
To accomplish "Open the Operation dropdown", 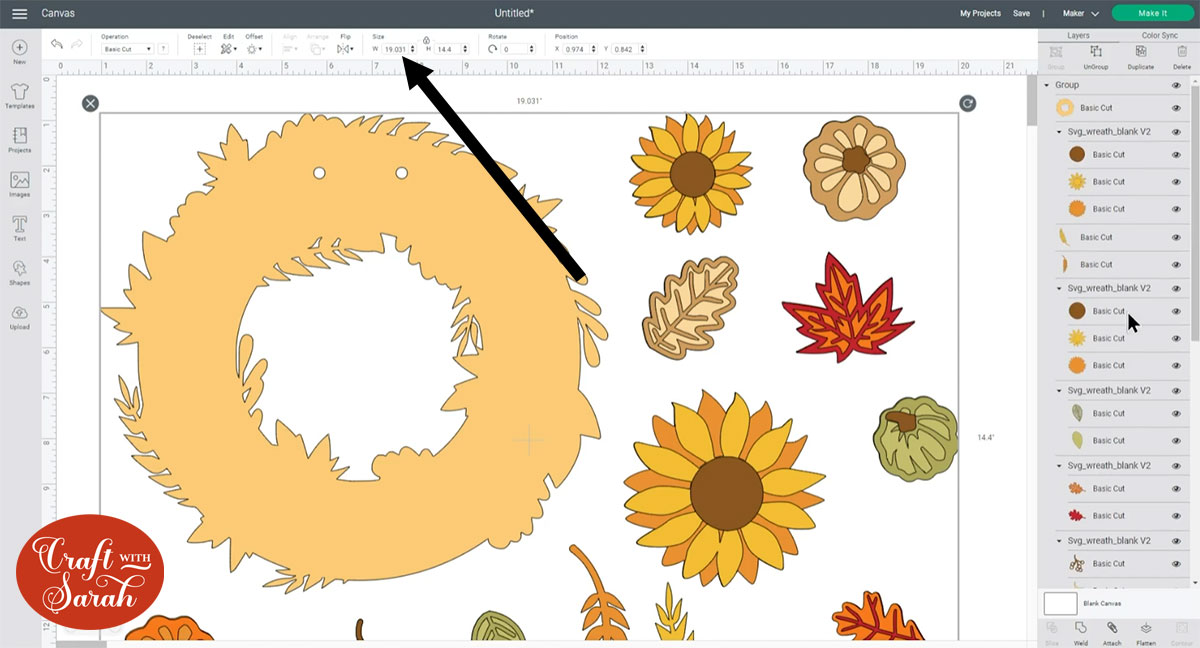I will click(128, 48).
